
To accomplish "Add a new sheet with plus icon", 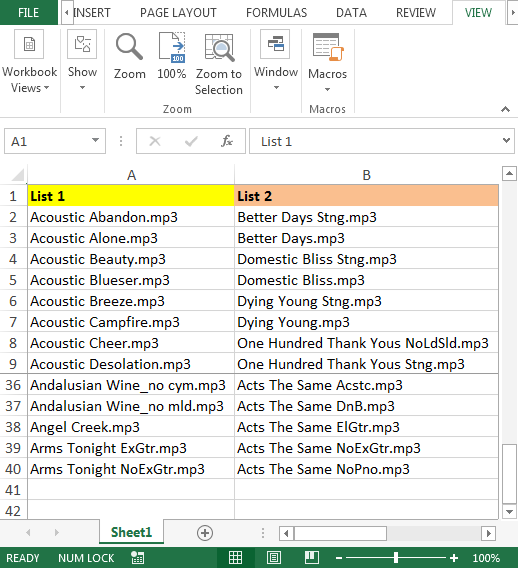I will coord(205,533).
